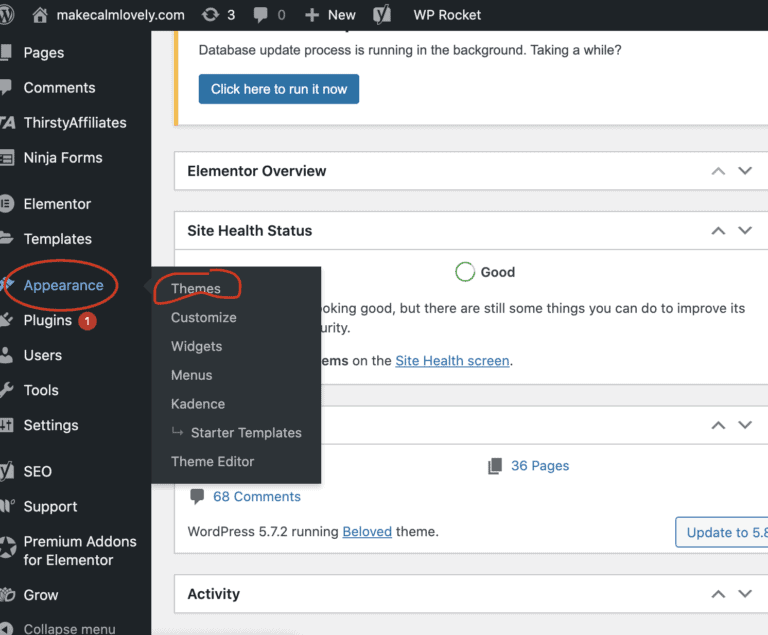Screen dimensions: 768x635
Task: Open Widgets in the Appearance submenu
Action: pyautogui.click(x=196, y=346)
